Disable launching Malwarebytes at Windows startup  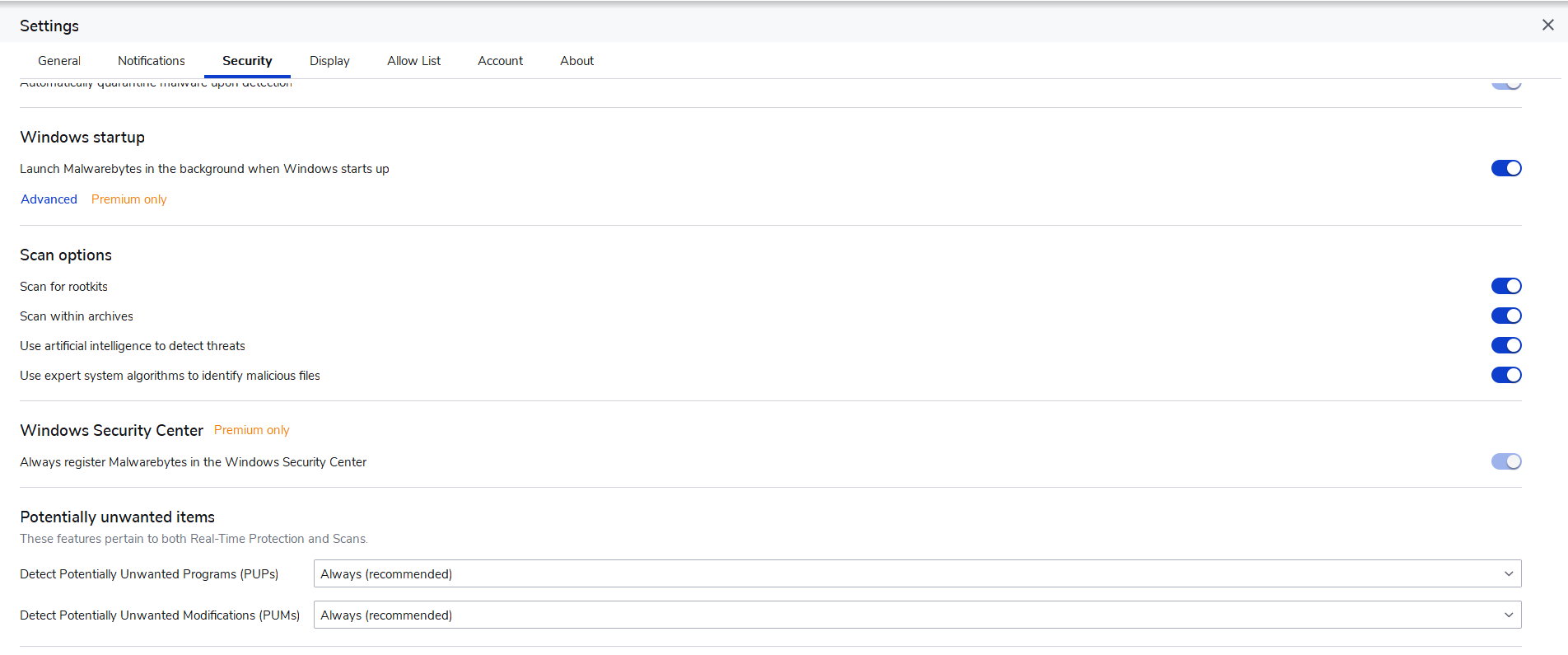pos(1506,168)
